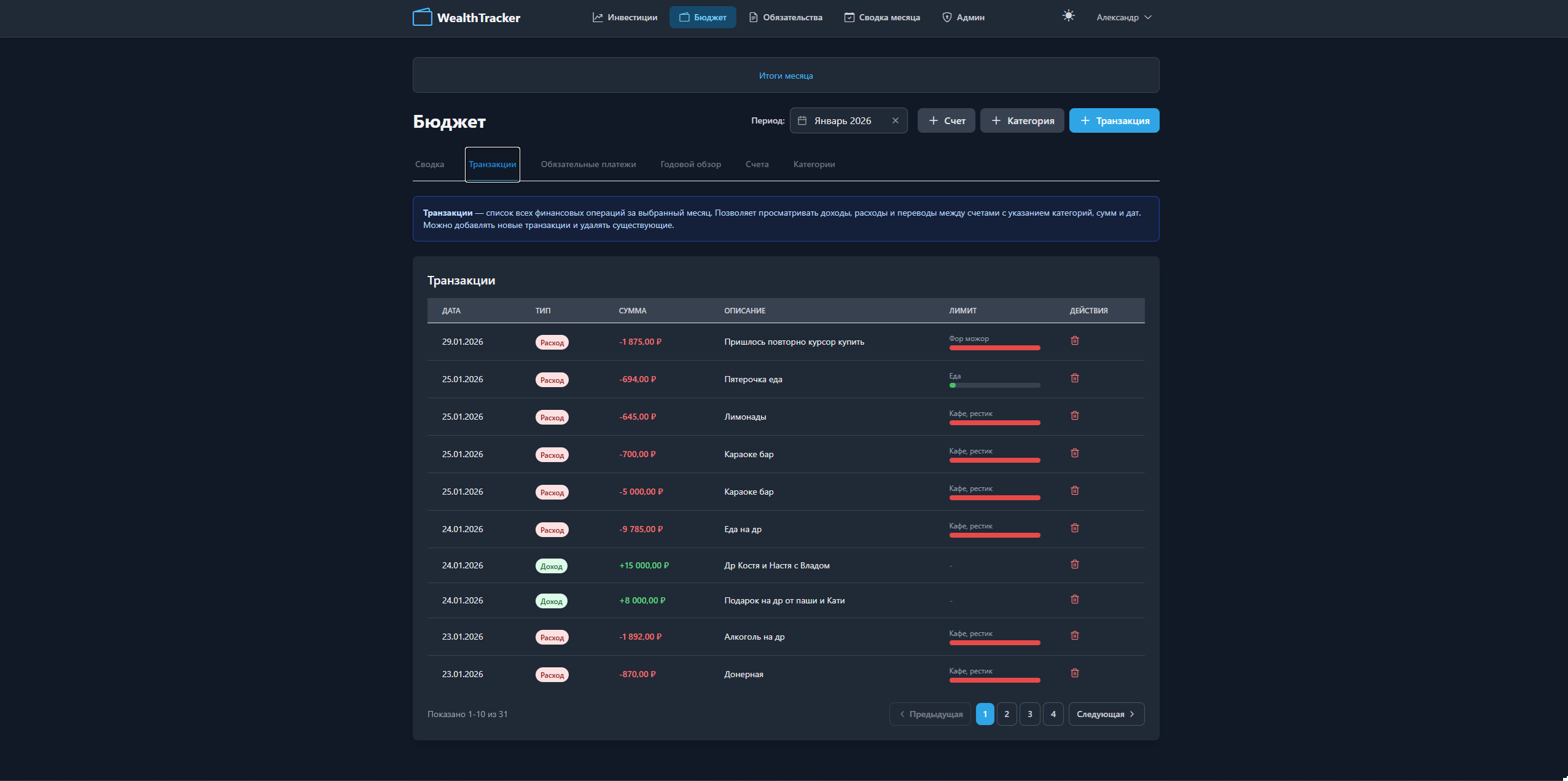1568x781 pixels.
Task: Clear the Январь 2026 period selection
Action: pos(895,120)
